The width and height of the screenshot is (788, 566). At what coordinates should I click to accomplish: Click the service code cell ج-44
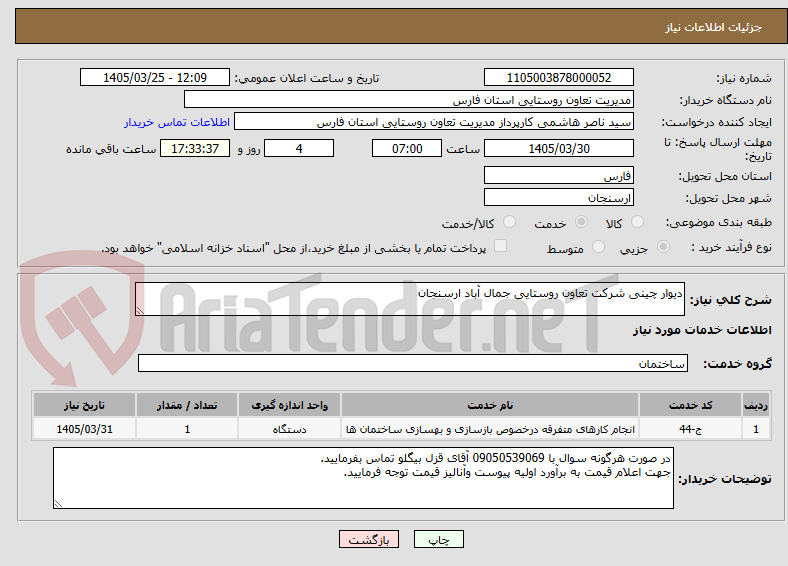tap(691, 429)
